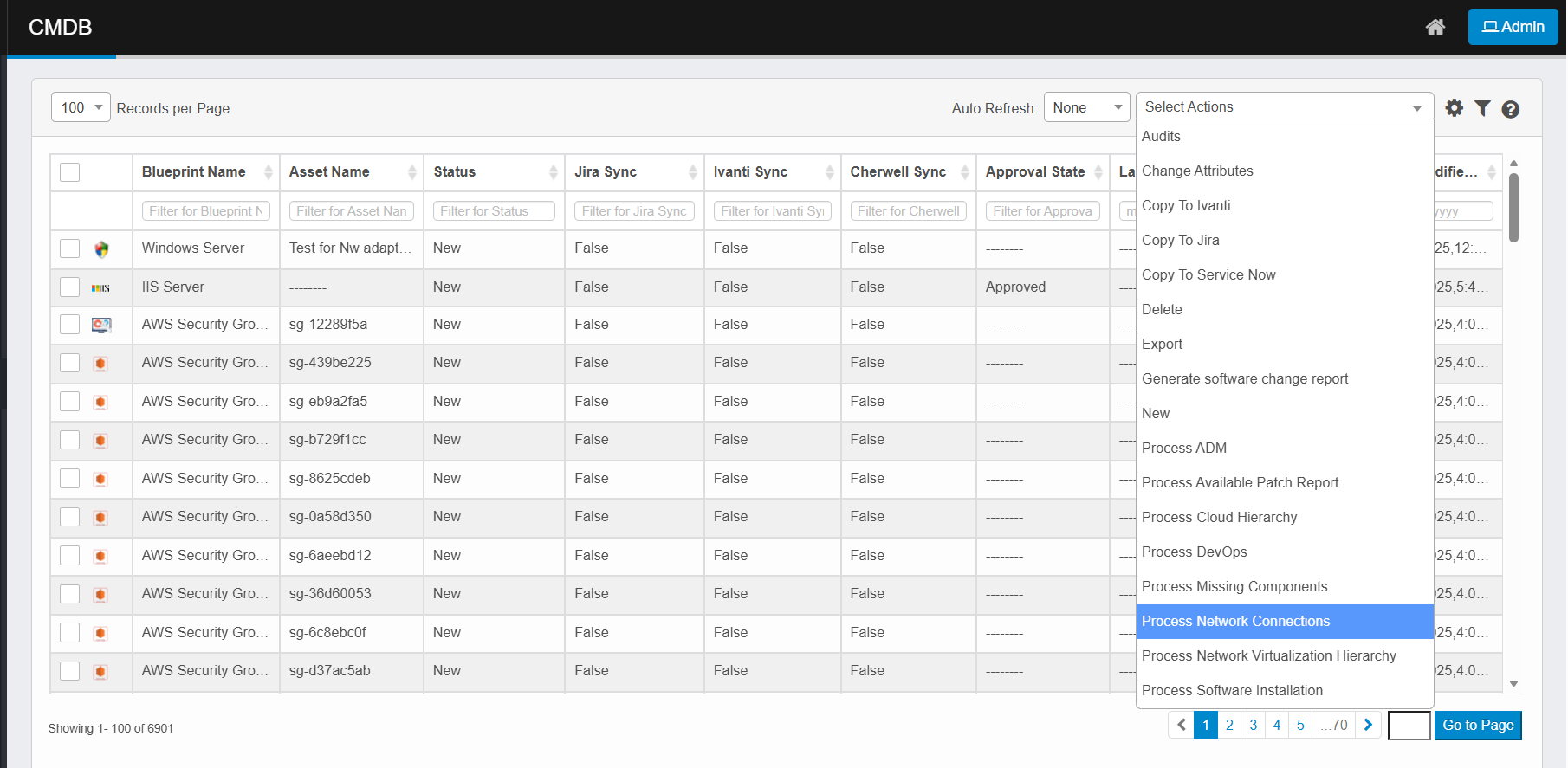Click the Admin button

(x=1513, y=27)
